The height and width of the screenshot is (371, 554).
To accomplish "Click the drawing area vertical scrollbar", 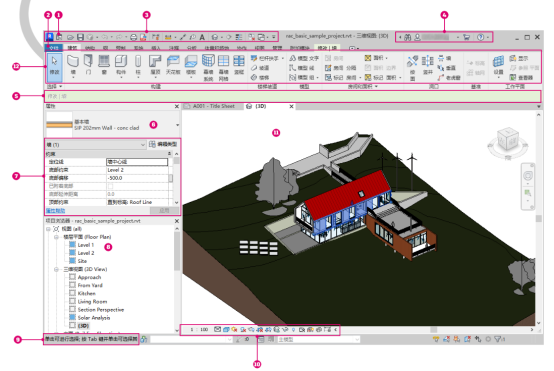I will [x=538, y=218].
